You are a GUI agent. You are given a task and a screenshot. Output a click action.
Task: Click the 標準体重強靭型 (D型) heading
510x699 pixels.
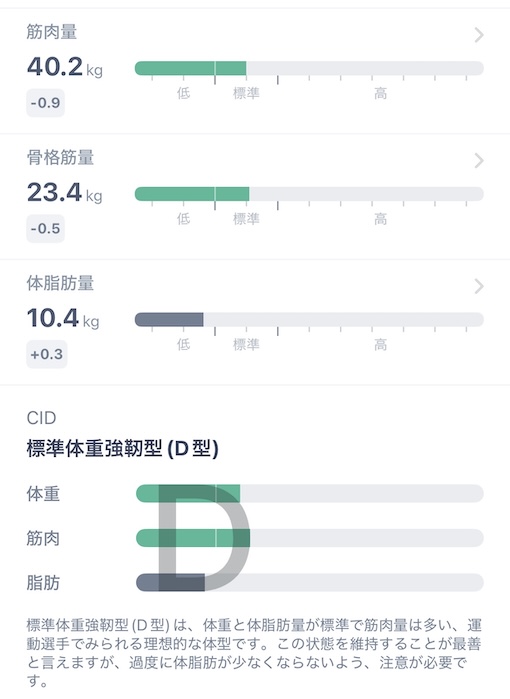123,448
